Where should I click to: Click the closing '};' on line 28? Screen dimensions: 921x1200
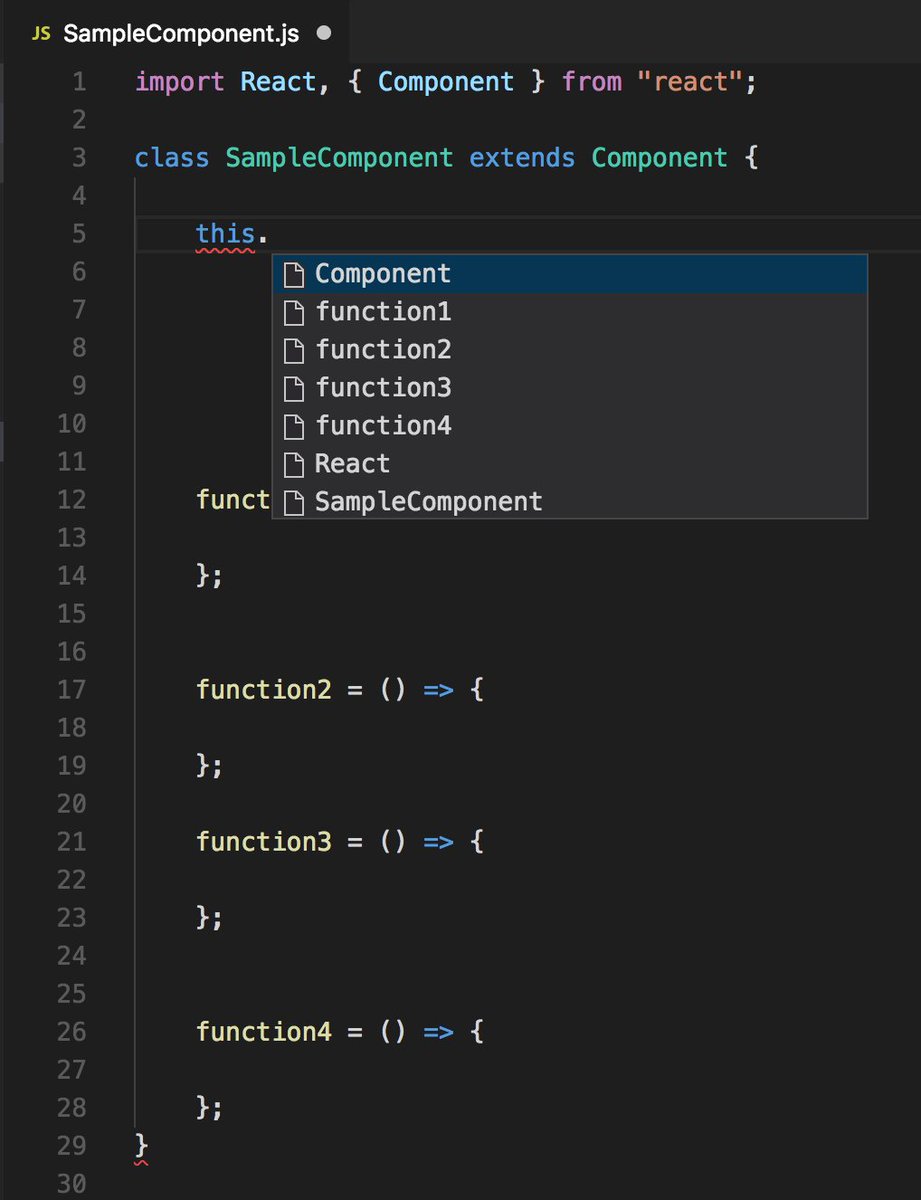tap(209, 1108)
